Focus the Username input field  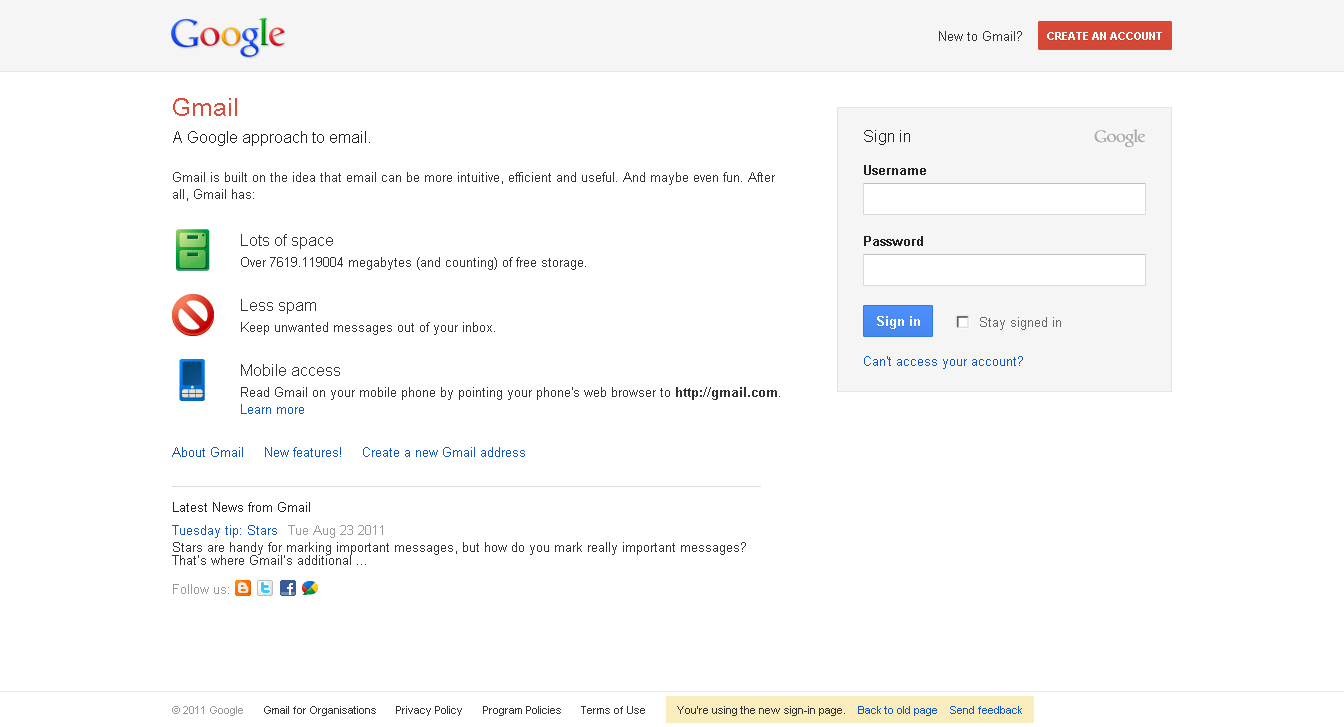coord(1004,199)
